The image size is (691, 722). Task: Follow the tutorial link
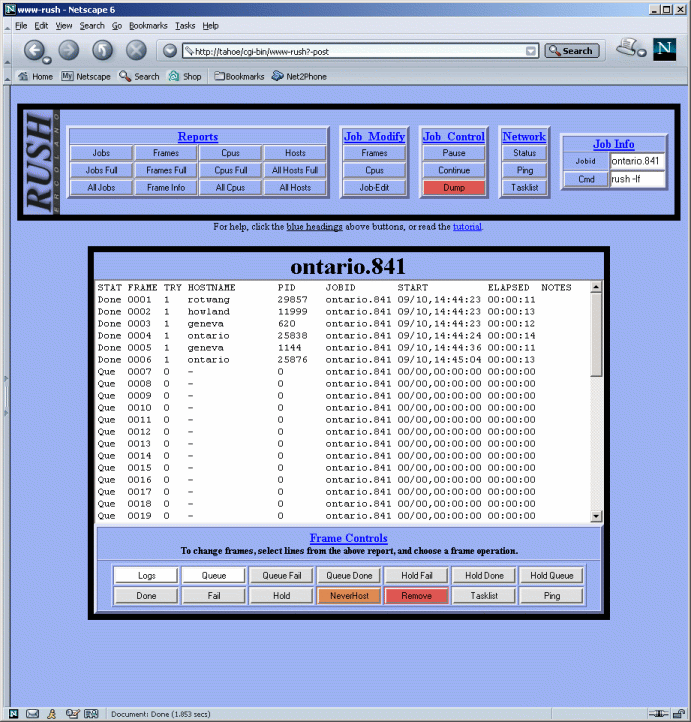pos(466,227)
